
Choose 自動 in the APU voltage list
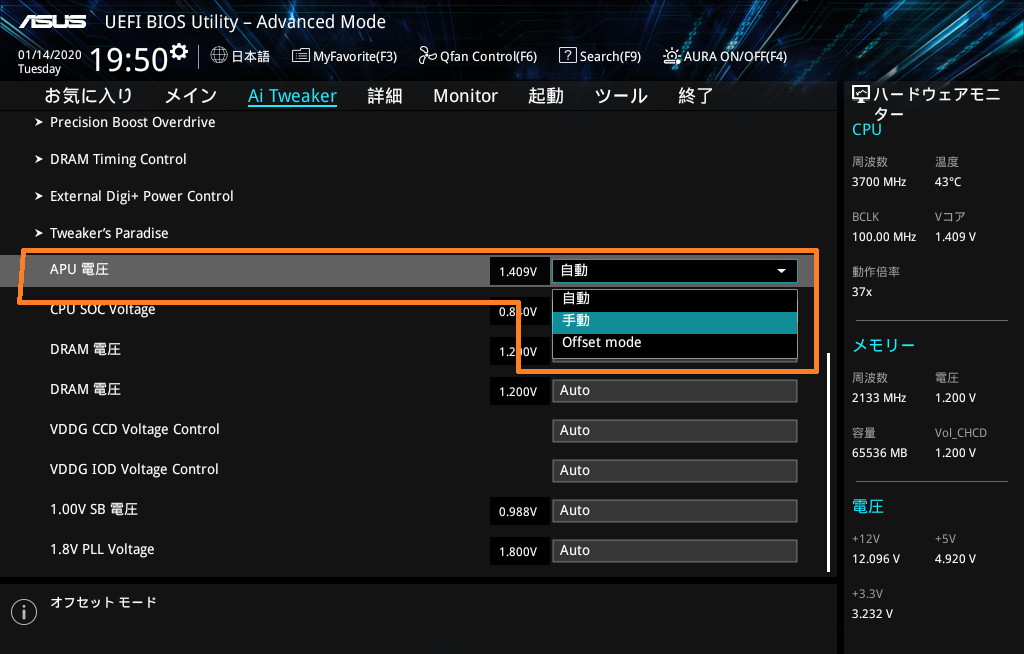[x=675, y=299]
